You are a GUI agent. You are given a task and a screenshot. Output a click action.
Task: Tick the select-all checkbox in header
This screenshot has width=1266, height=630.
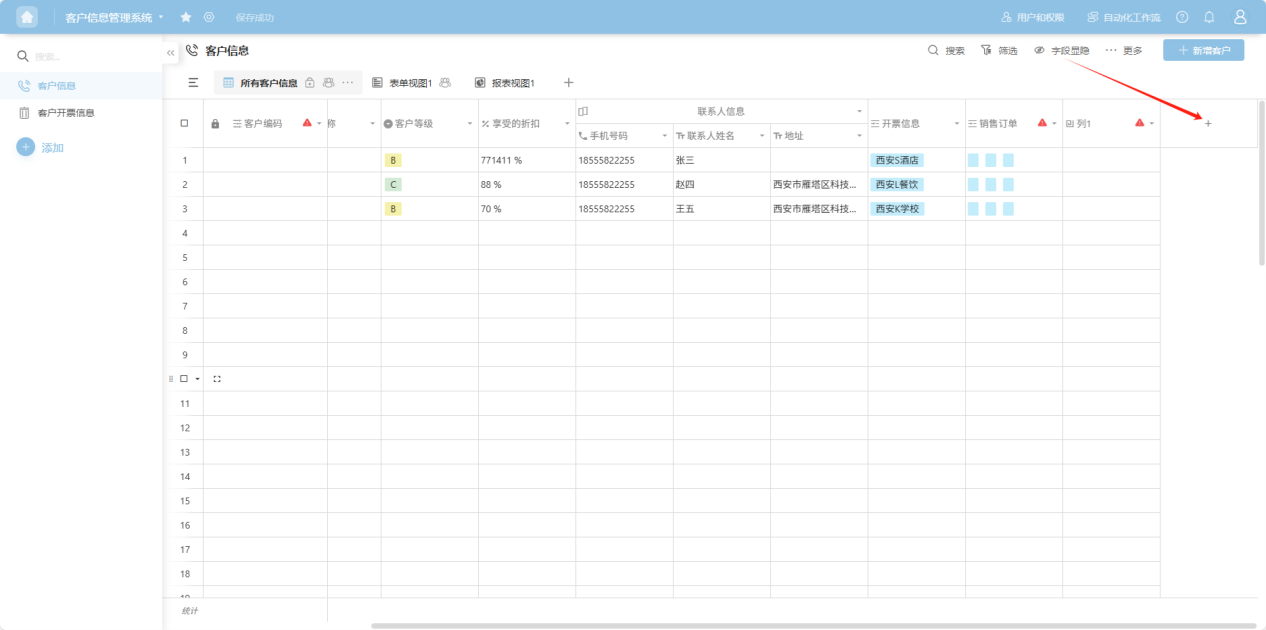[184, 123]
